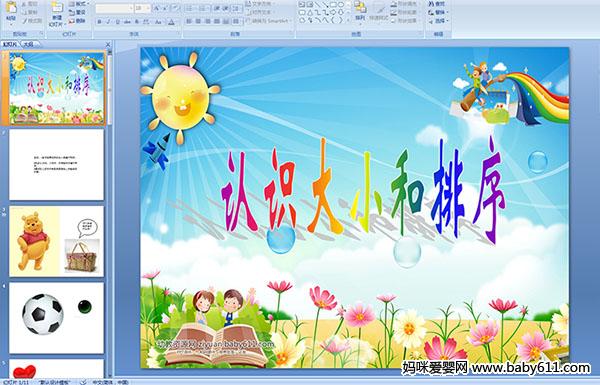Open the font name dropdown
Viewport: 600px width, 385px height.
[114, 8]
